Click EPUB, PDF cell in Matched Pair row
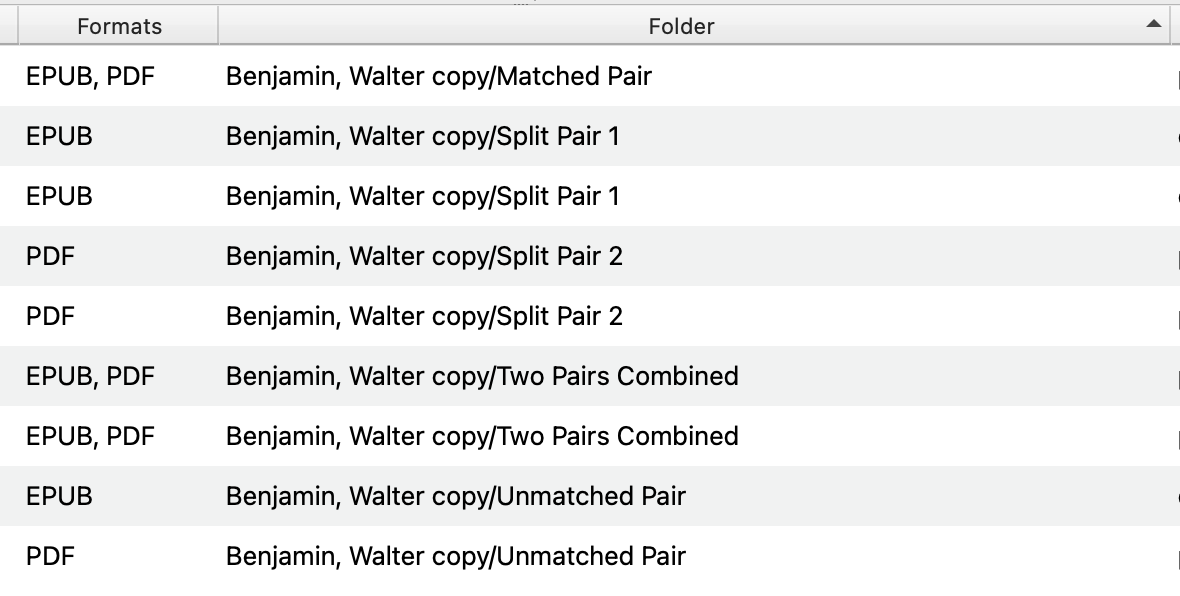 pyautogui.click(x=90, y=76)
